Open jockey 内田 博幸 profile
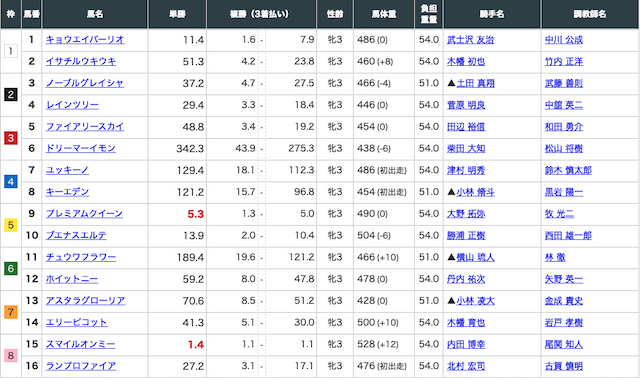The height and width of the screenshot is (378, 640). (x=466, y=344)
